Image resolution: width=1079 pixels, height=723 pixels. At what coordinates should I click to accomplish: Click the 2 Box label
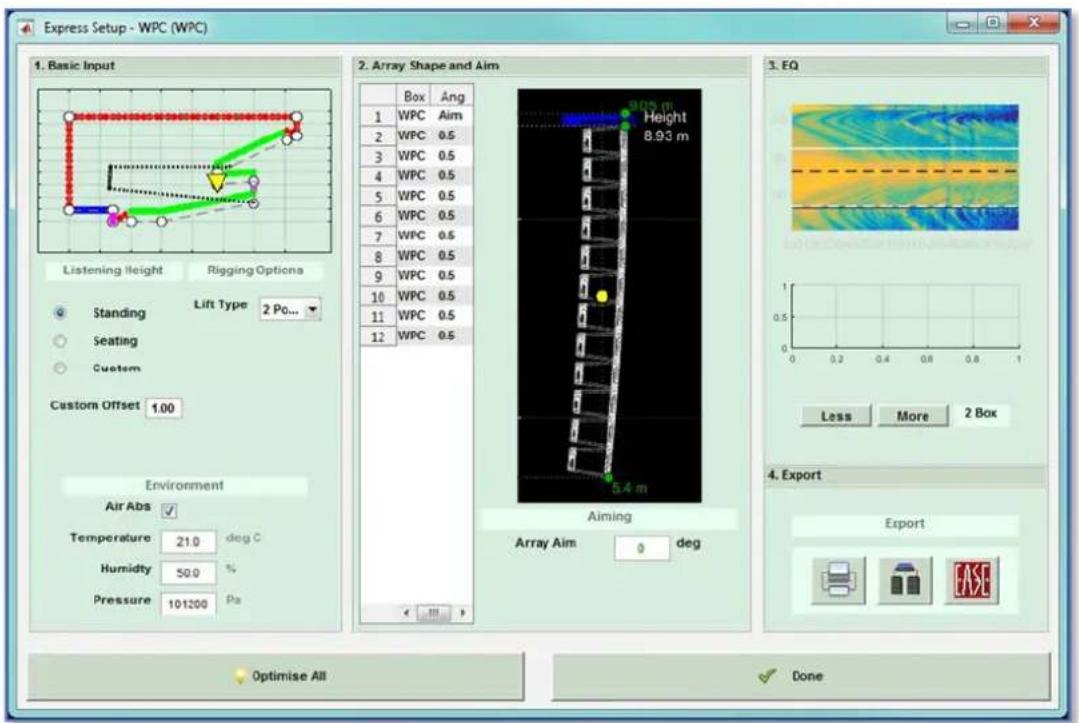coord(981,413)
